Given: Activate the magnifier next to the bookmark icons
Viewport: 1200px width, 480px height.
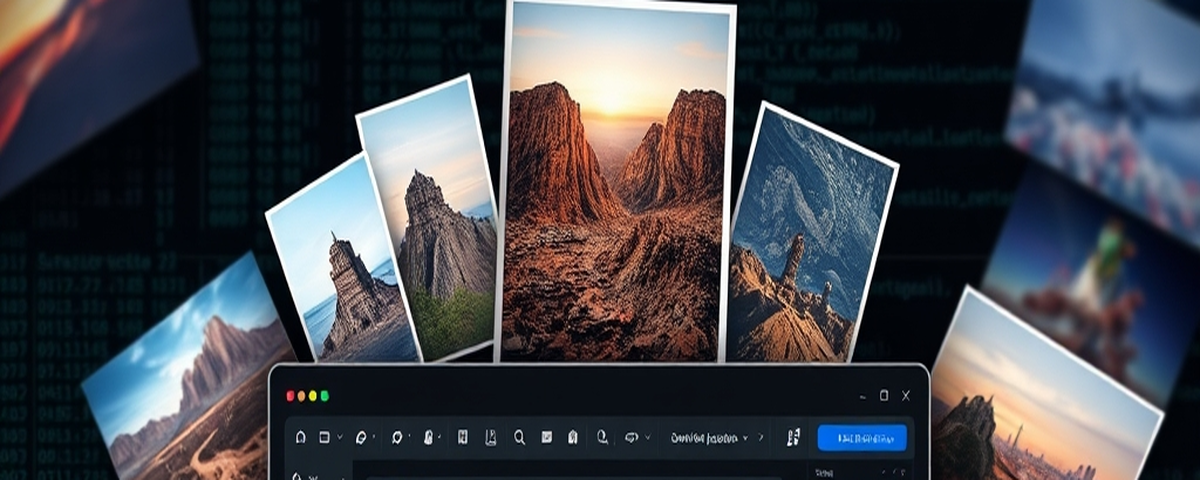Looking at the screenshot, I should click(x=519, y=437).
